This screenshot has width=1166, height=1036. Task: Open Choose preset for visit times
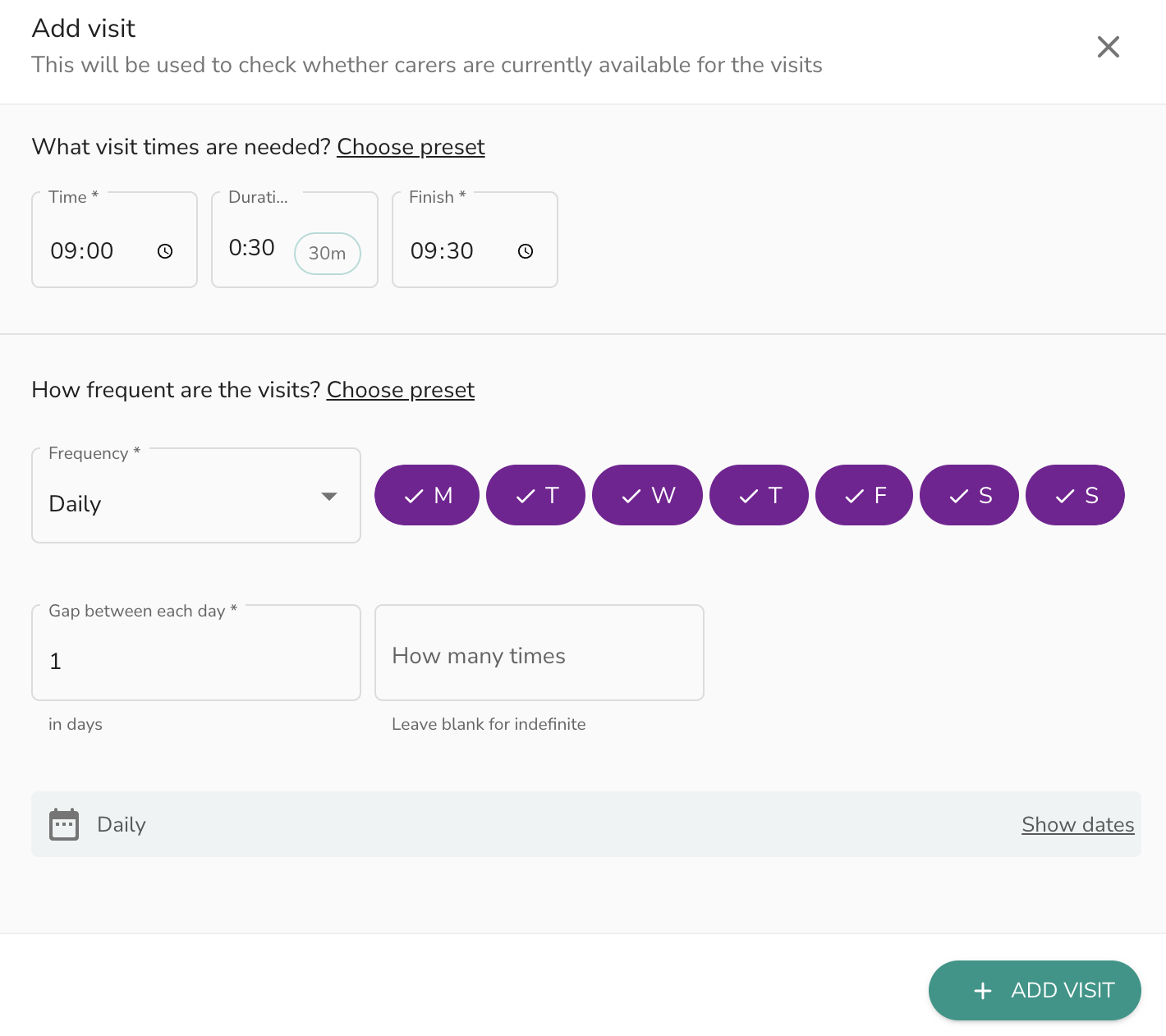click(411, 147)
